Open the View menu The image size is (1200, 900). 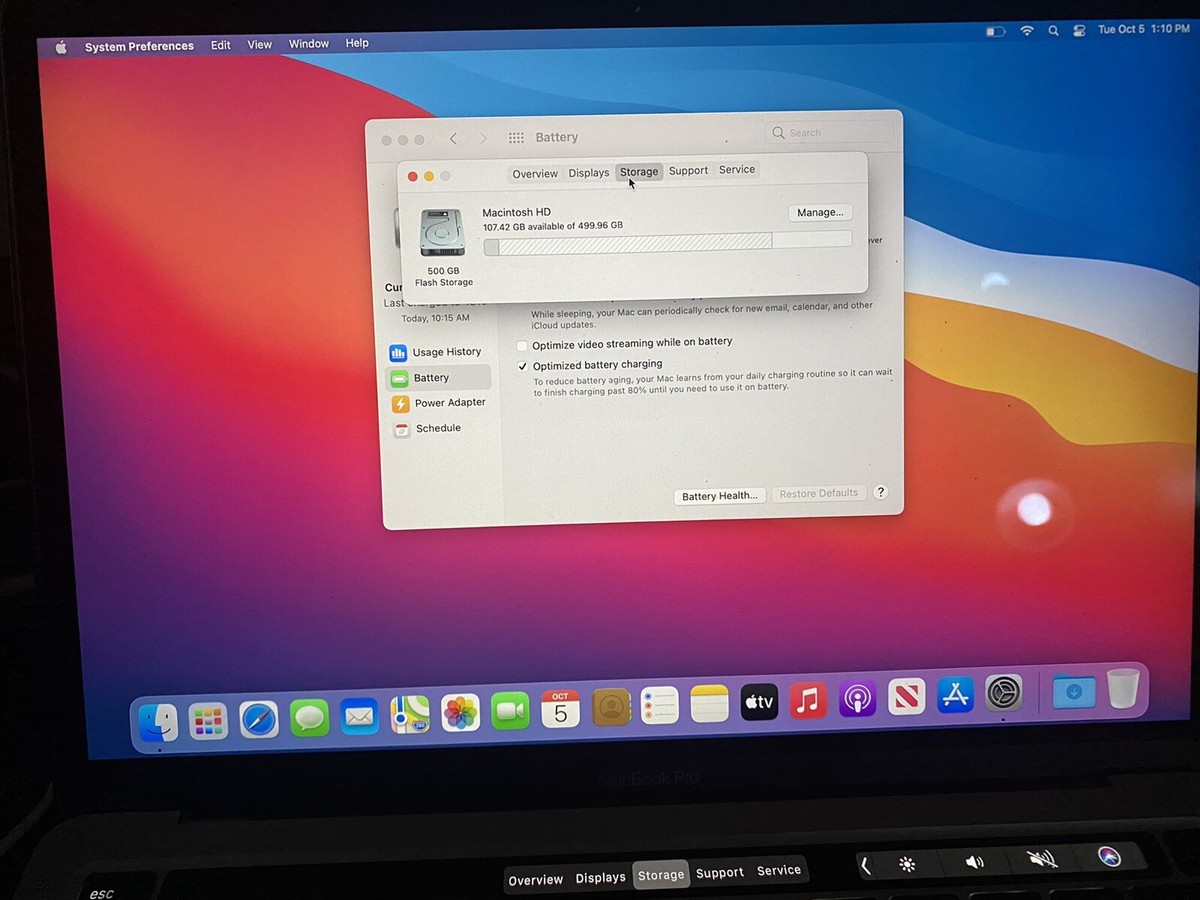260,45
